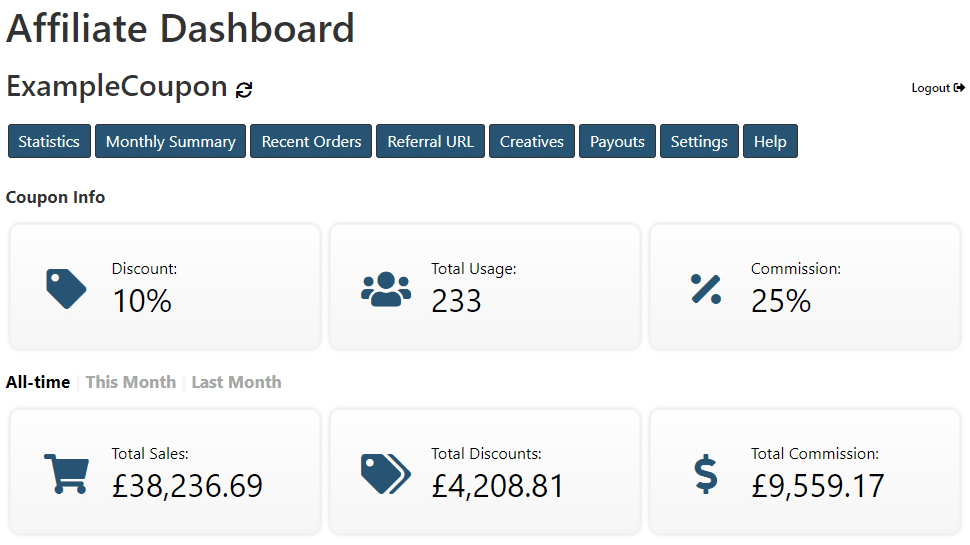View the Recent Orders tab
The image size is (970, 545).
click(311, 141)
